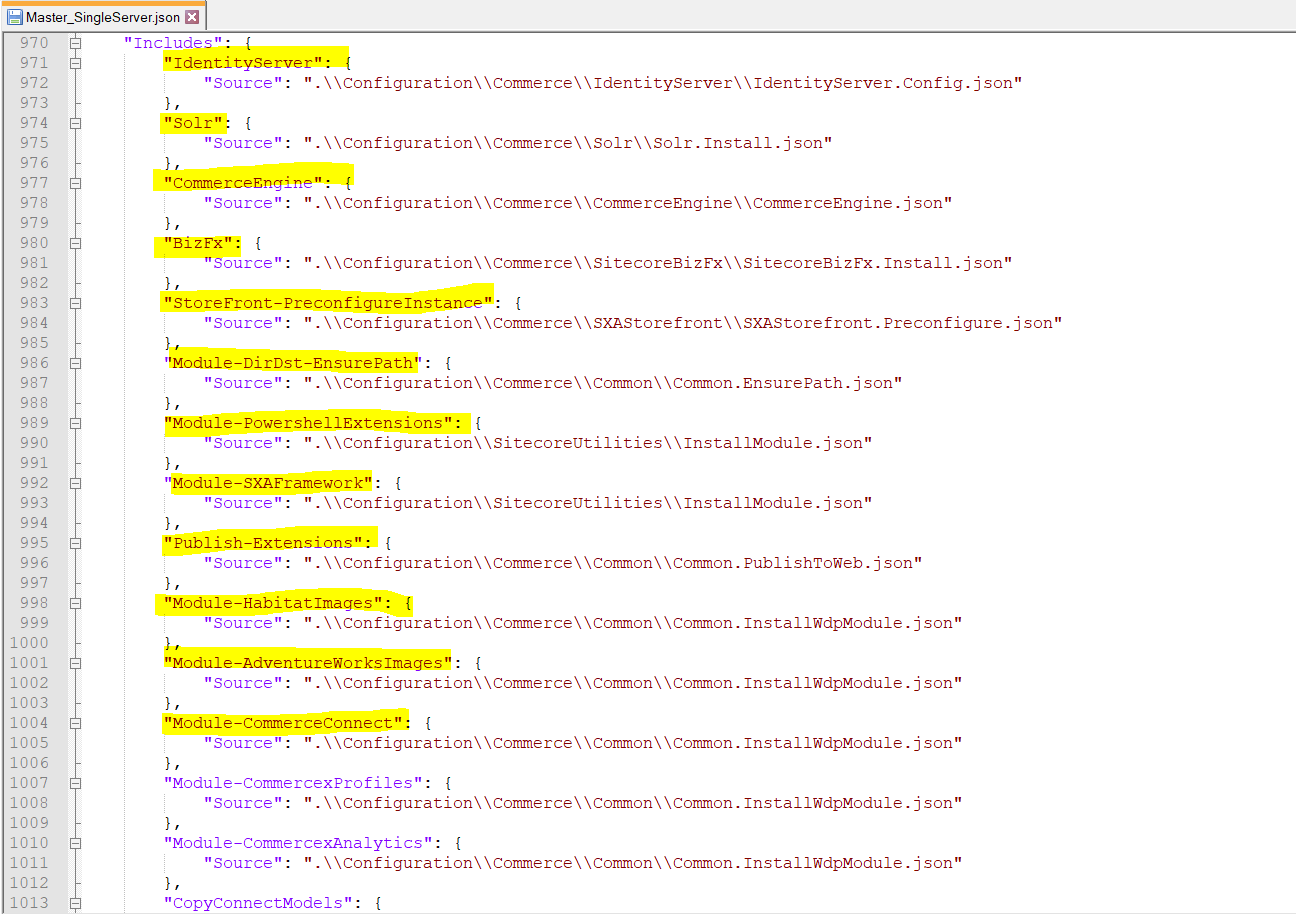The image size is (1296, 914).
Task: Collapse the Module-CommercexAnalytics fold marker
Action: coord(74,843)
